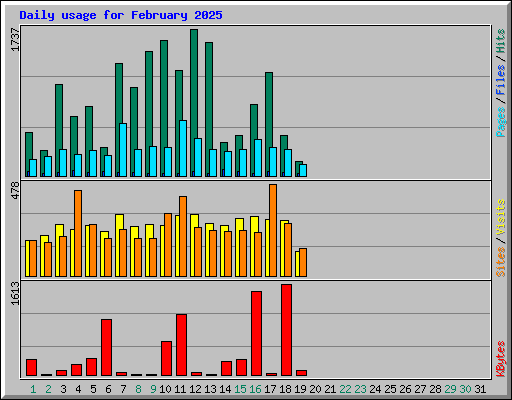This screenshot has width=512, height=400.
Task: Click the Hits legend label
Action: pyautogui.click(x=500, y=41)
